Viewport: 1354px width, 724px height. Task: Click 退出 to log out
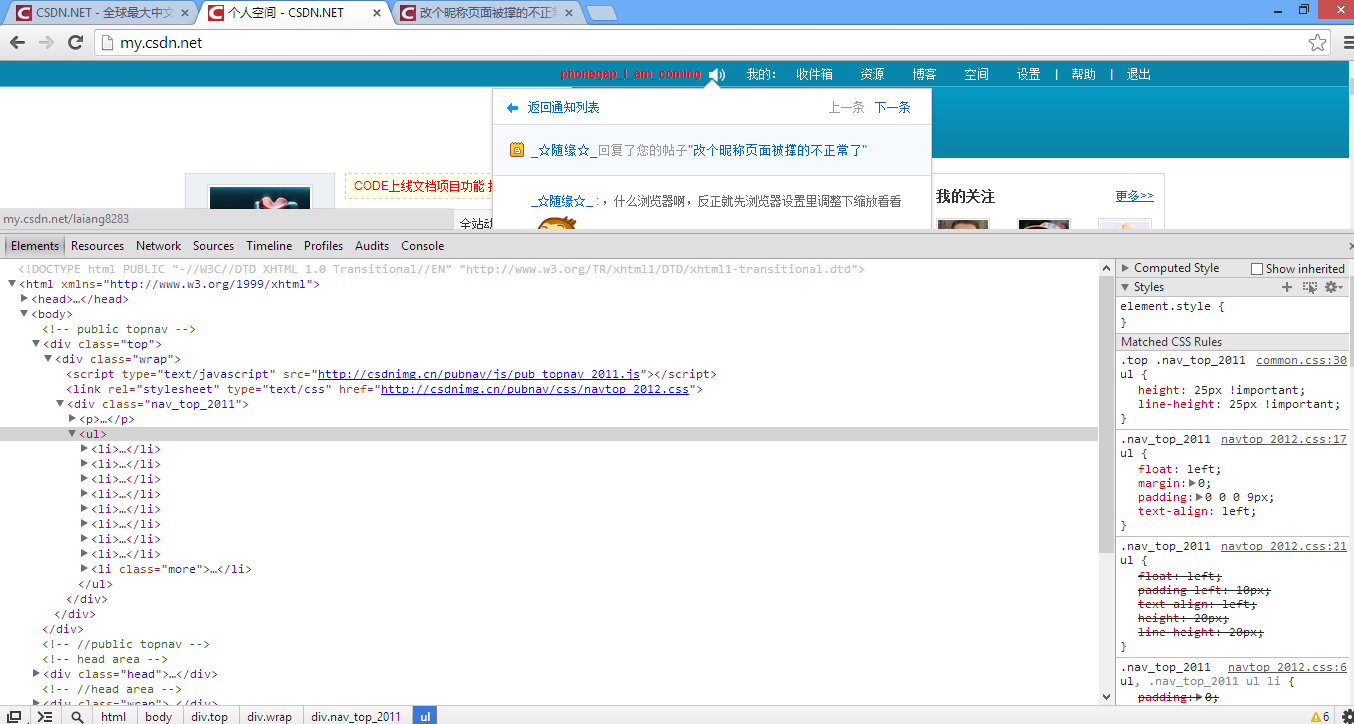point(1139,75)
